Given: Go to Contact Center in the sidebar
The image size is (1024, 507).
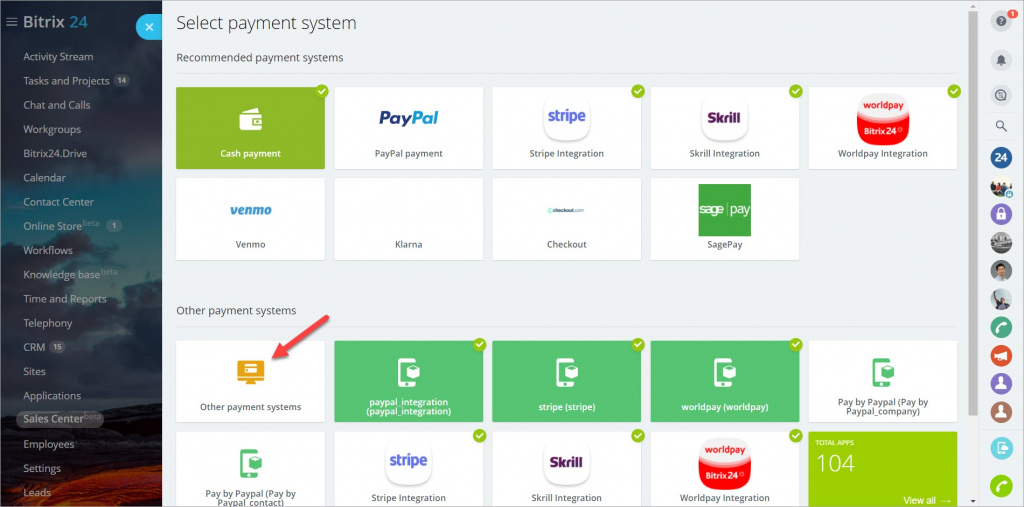Looking at the screenshot, I should (x=59, y=202).
